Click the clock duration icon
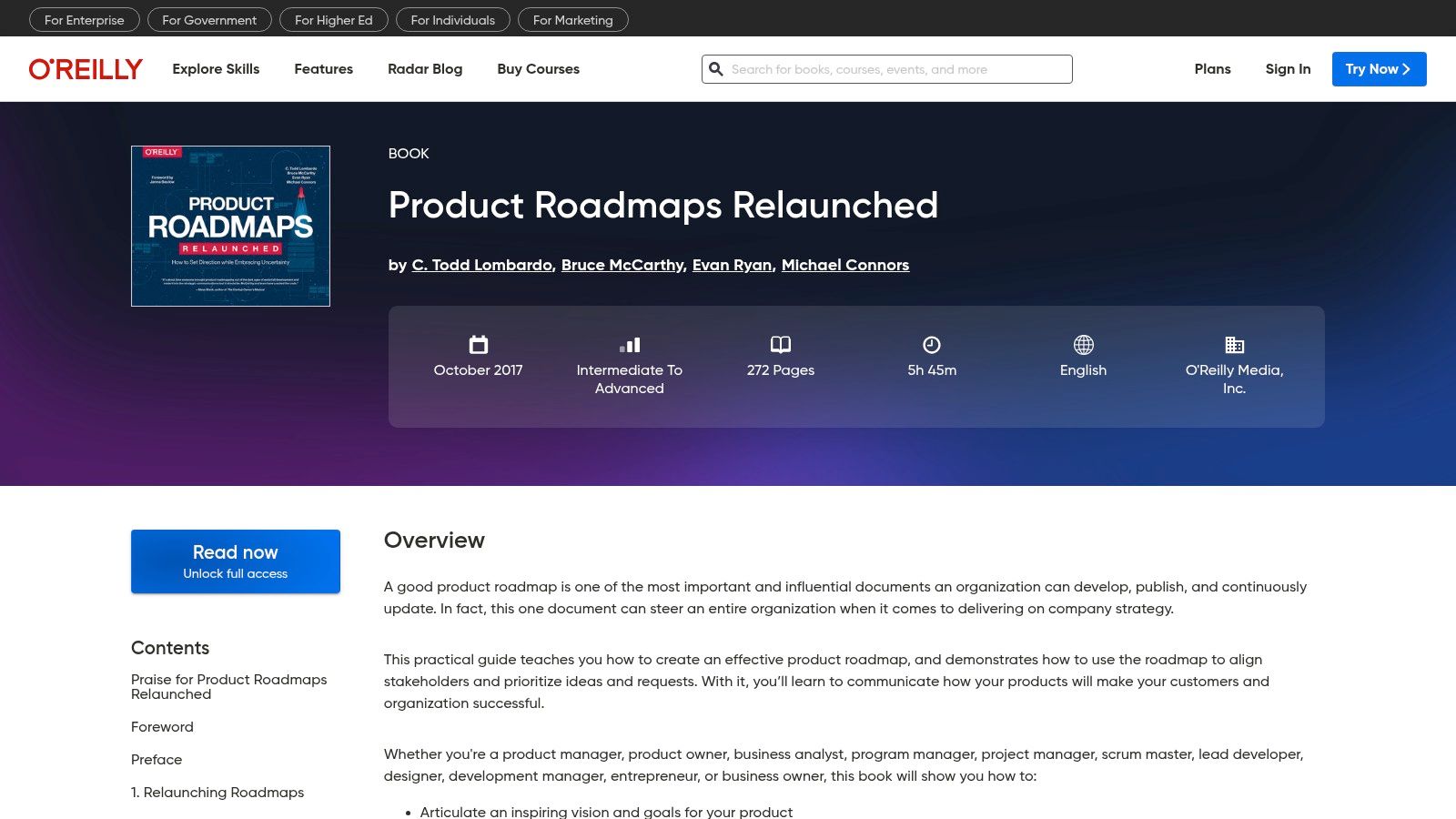Viewport: 1456px width, 819px height. [931, 345]
